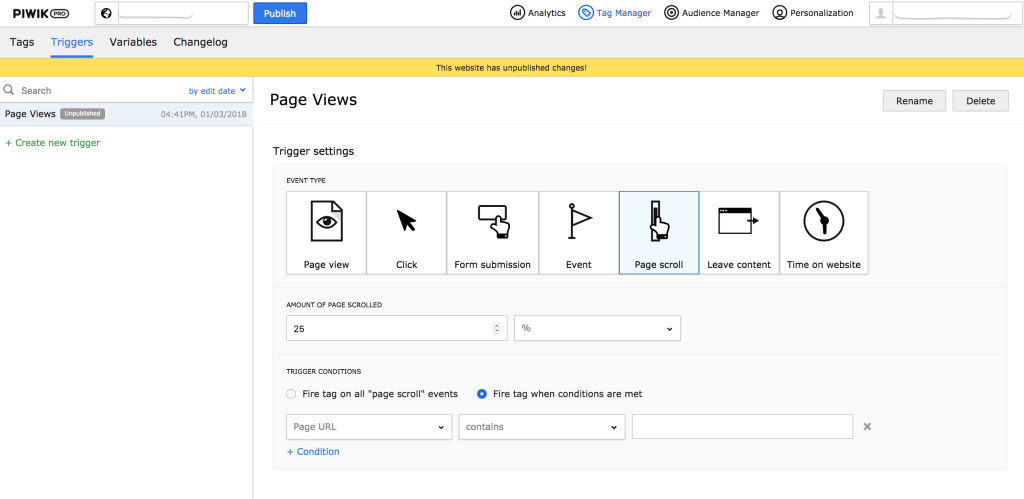Open Analytics from the top navigation
1024x499 pixels.
point(537,12)
